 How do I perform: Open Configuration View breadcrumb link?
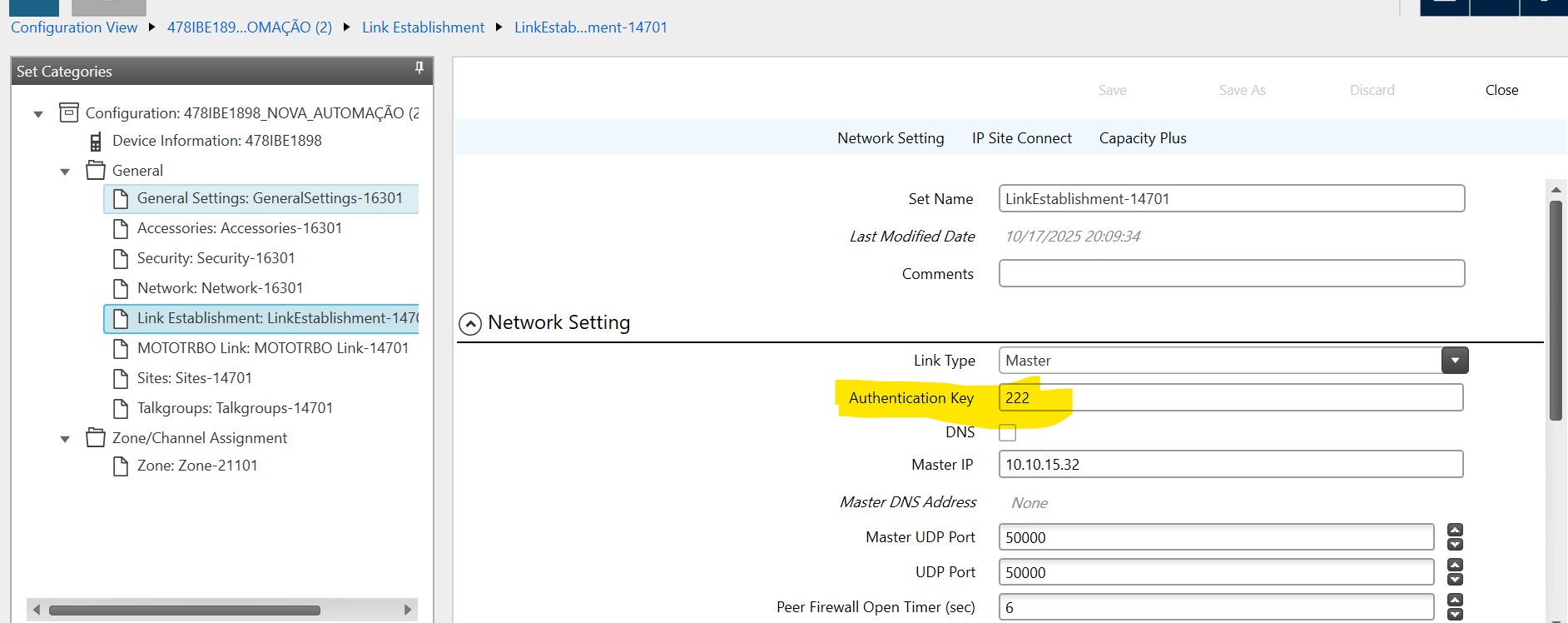74,27
